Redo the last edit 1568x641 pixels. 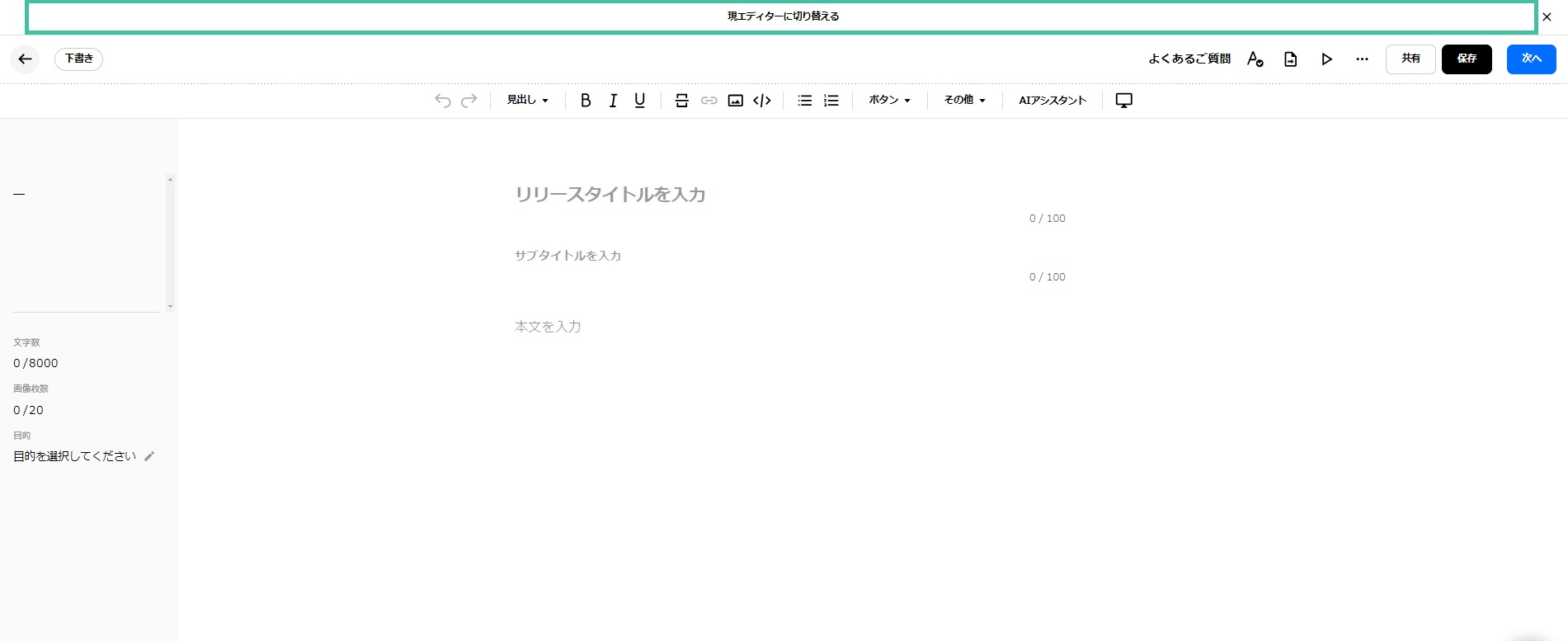[469, 100]
